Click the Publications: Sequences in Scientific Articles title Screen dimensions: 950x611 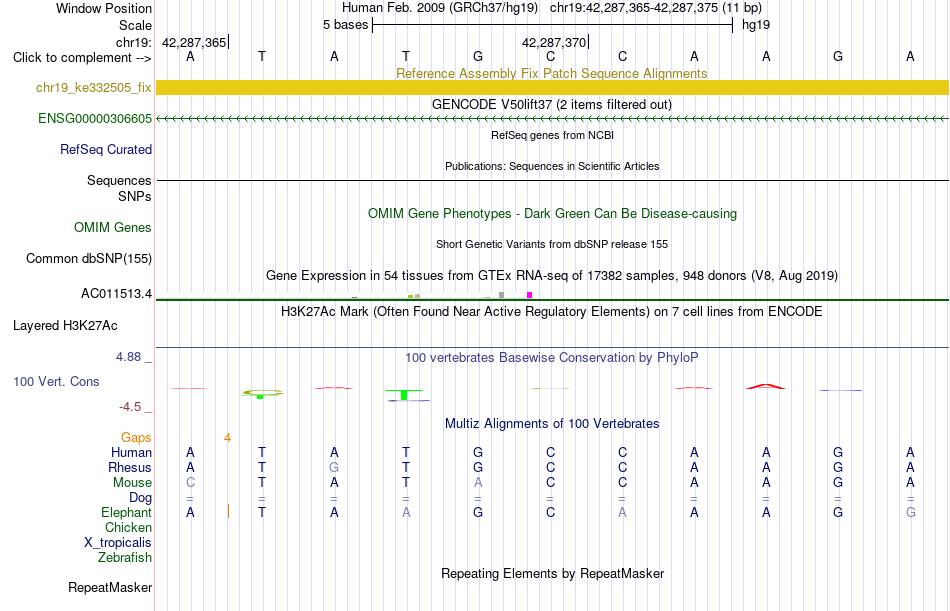(x=552, y=166)
